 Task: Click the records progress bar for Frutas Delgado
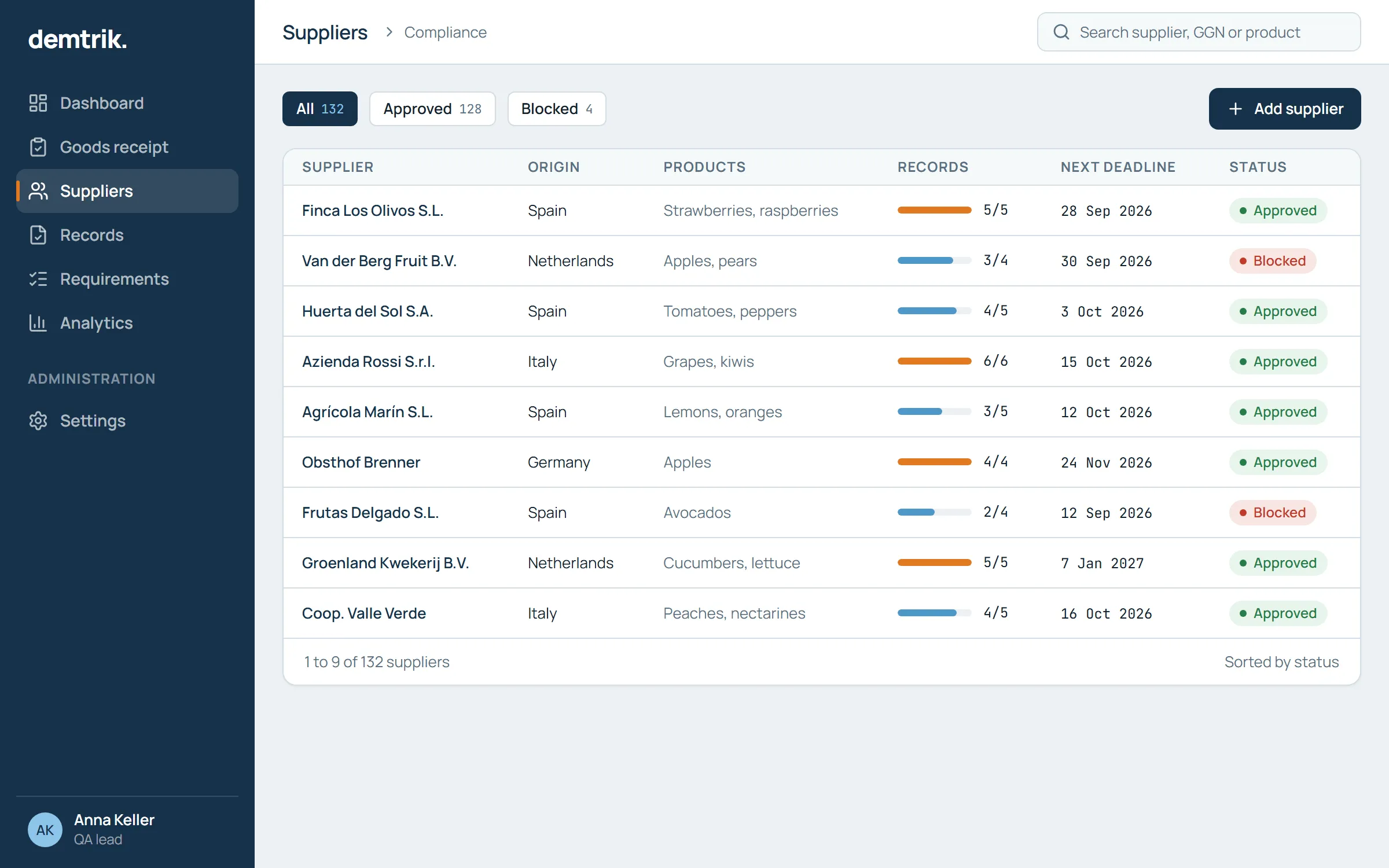(x=935, y=512)
